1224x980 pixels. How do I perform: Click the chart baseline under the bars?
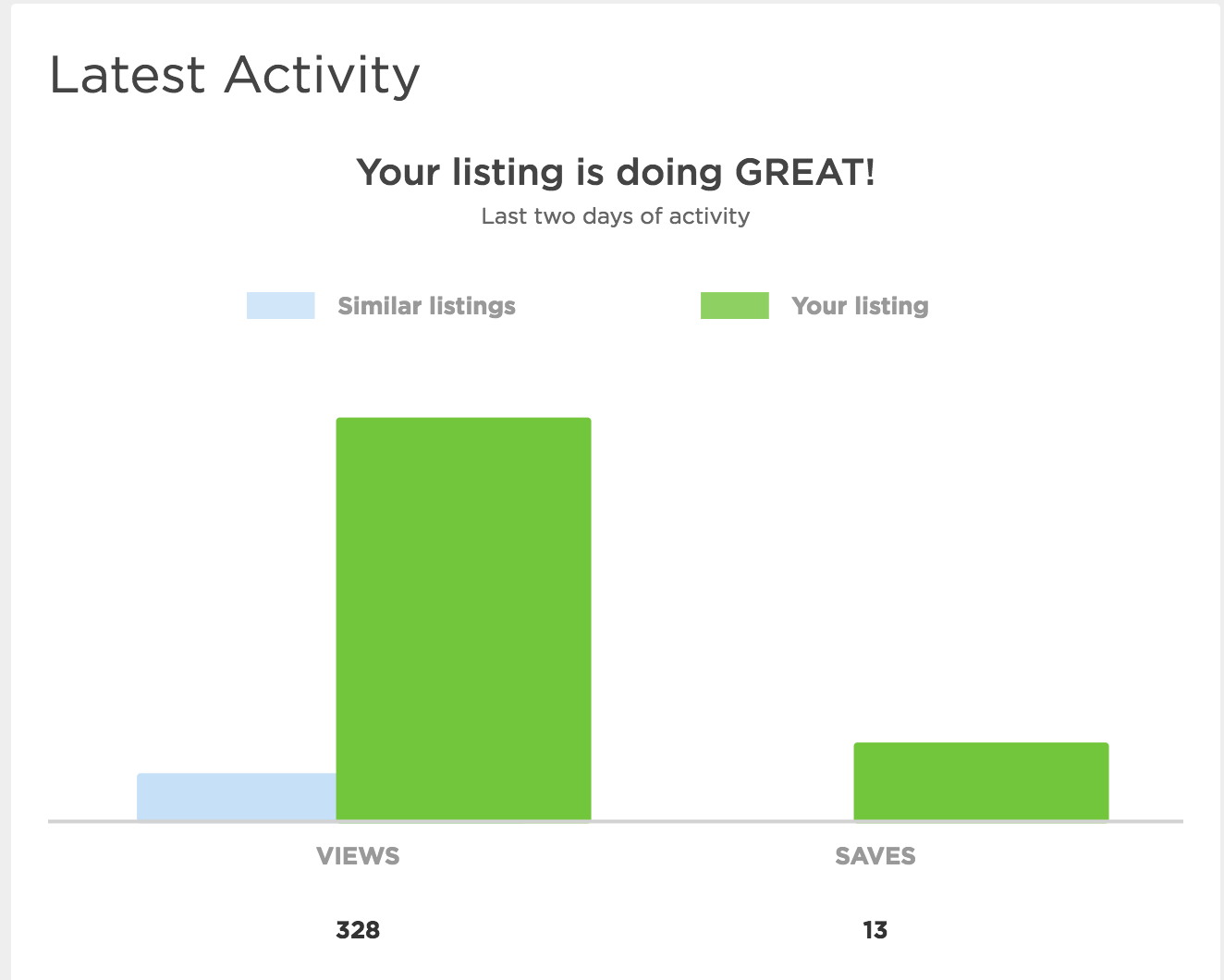click(x=616, y=821)
